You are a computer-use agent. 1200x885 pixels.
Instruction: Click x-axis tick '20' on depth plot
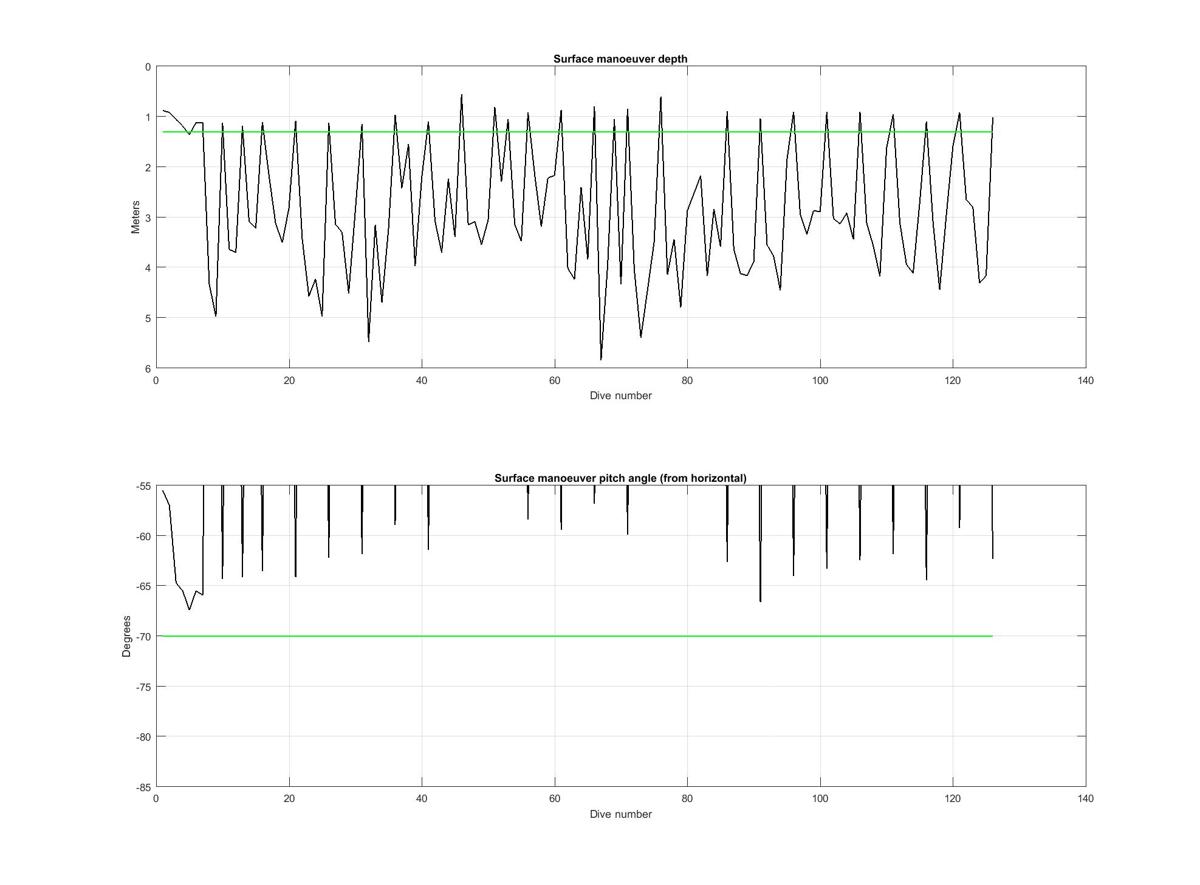(x=289, y=380)
